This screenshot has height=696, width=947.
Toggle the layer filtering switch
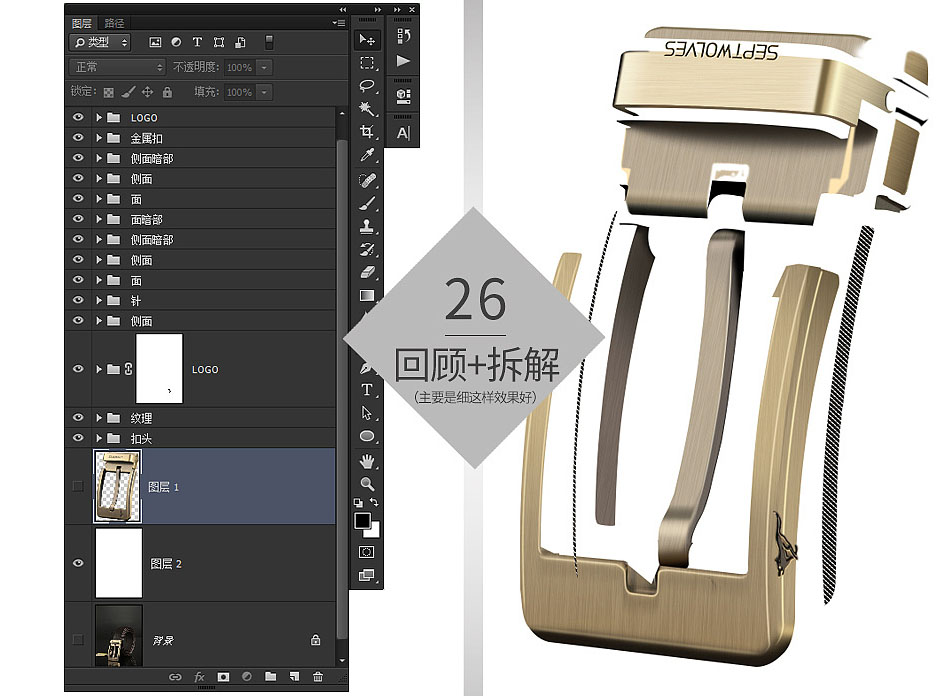(x=269, y=42)
